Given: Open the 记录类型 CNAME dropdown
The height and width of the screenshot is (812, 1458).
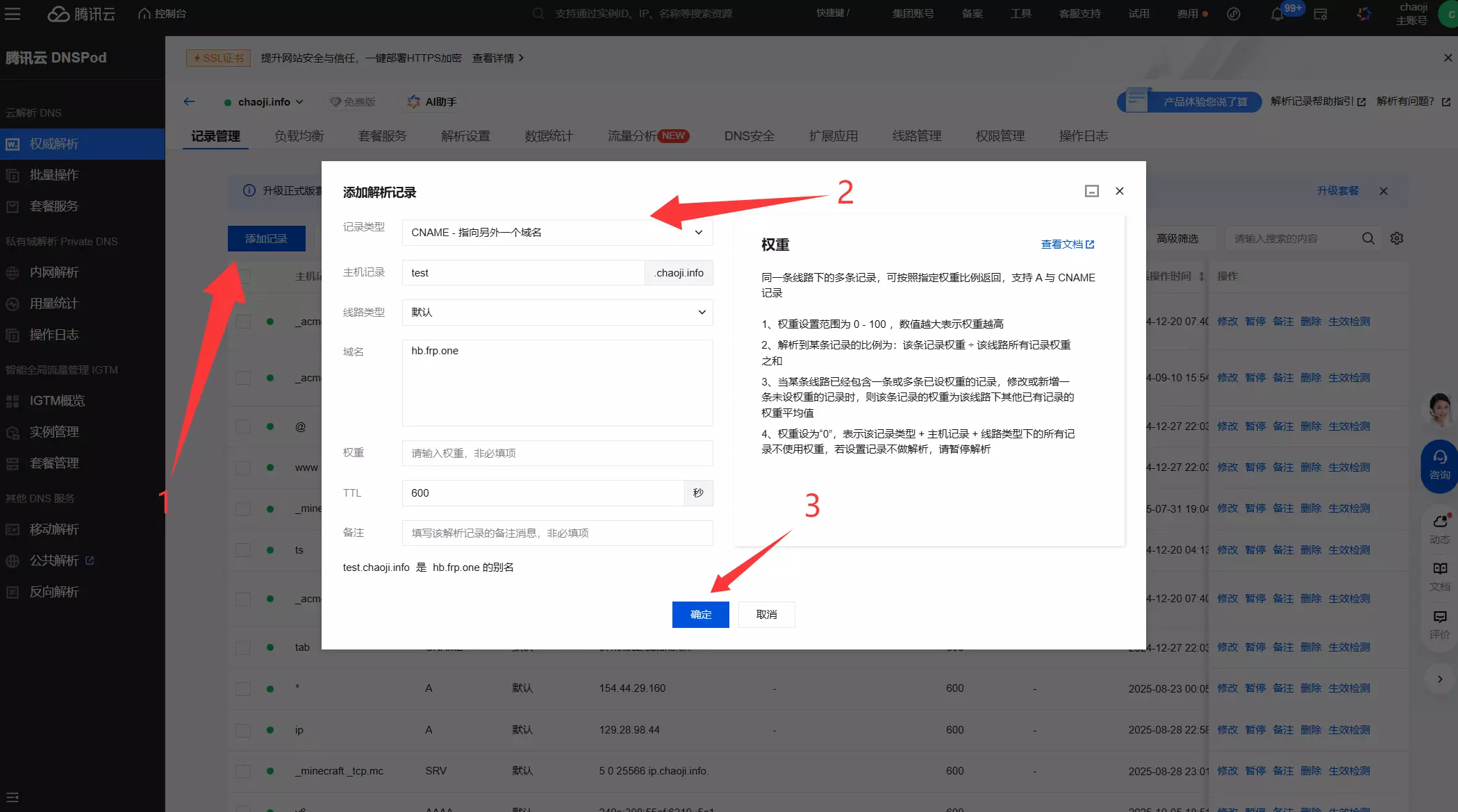Looking at the screenshot, I should click(x=556, y=232).
